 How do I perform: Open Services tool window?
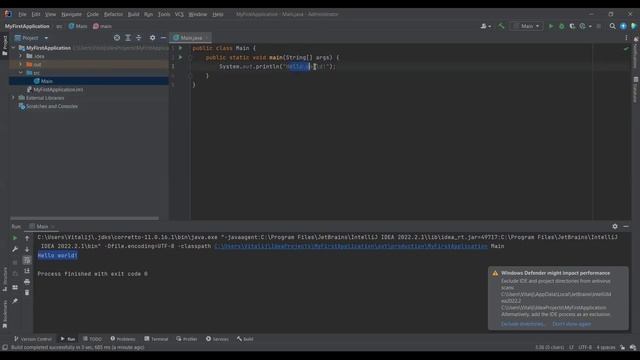click(x=217, y=339)
